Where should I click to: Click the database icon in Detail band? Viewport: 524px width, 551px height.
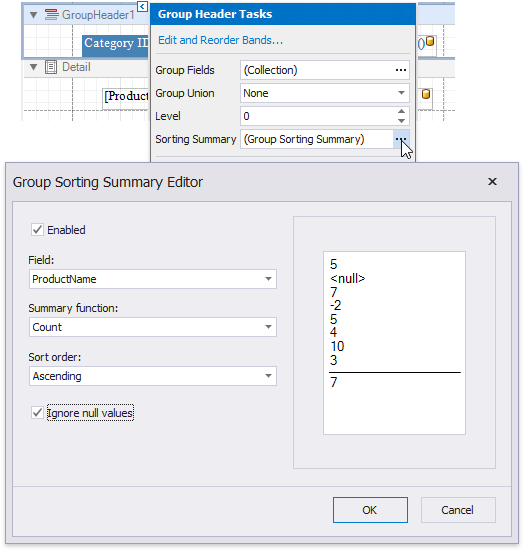(426, 94)
